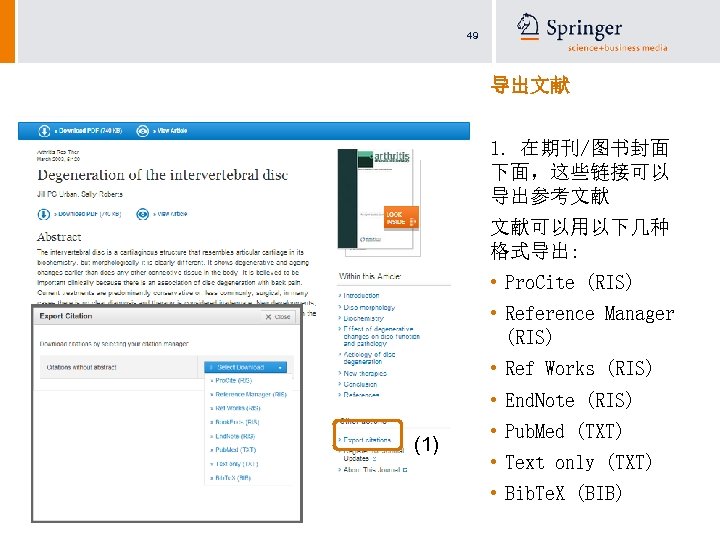Click the Export Citation dialog title
Image resolution: width=720 pixels, height=540 pixels.
tap(66, 316)
